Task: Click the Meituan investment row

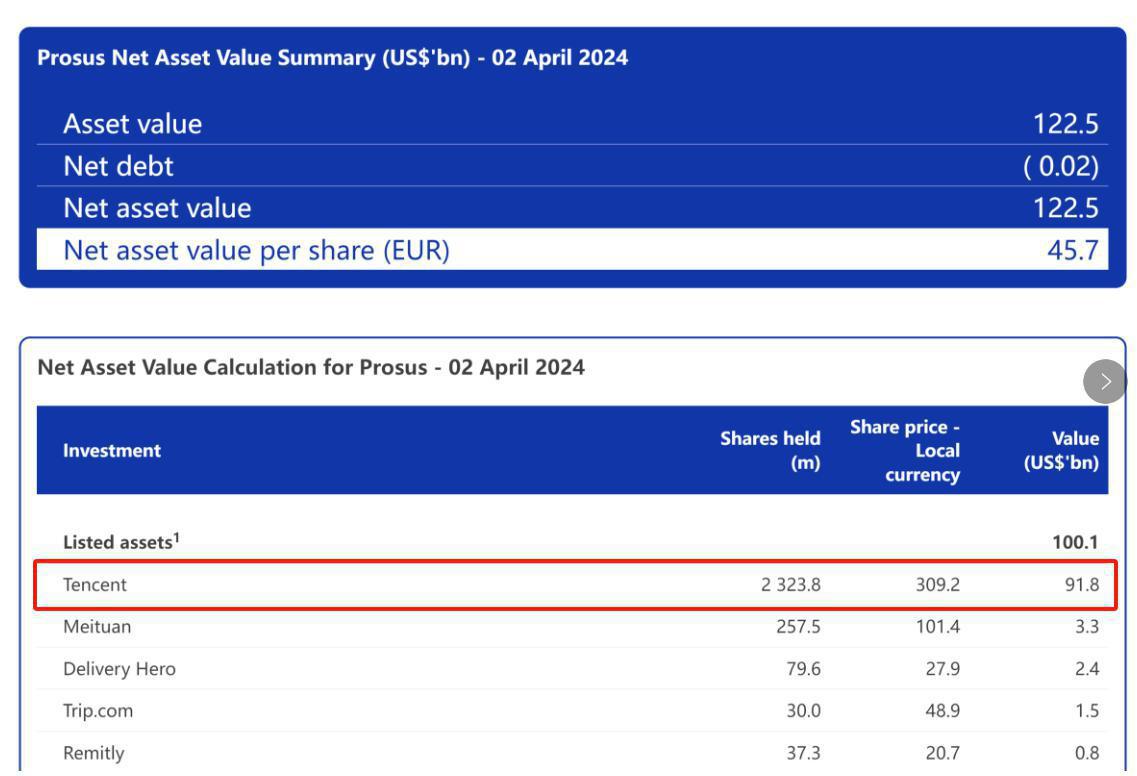Action: coord(572,627)
